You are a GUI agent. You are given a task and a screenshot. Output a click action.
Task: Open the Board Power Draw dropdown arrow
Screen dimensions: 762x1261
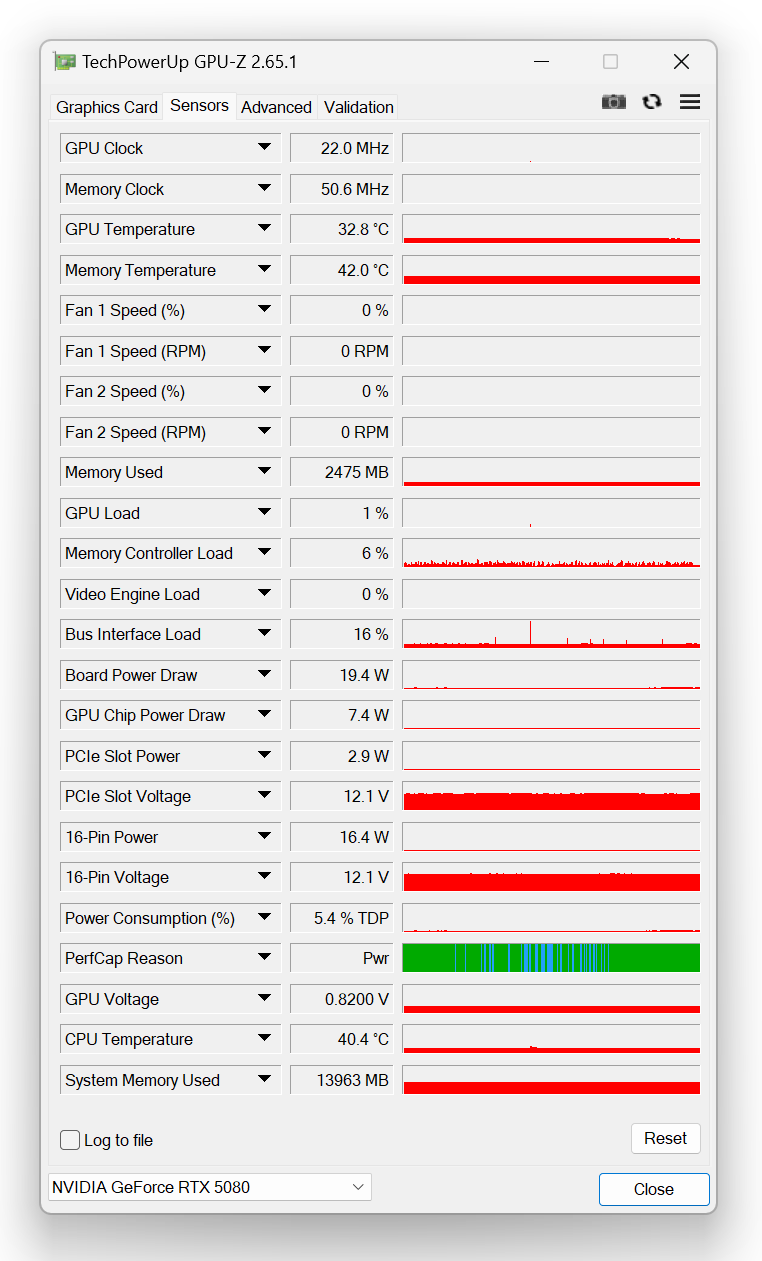pos(264,675)
